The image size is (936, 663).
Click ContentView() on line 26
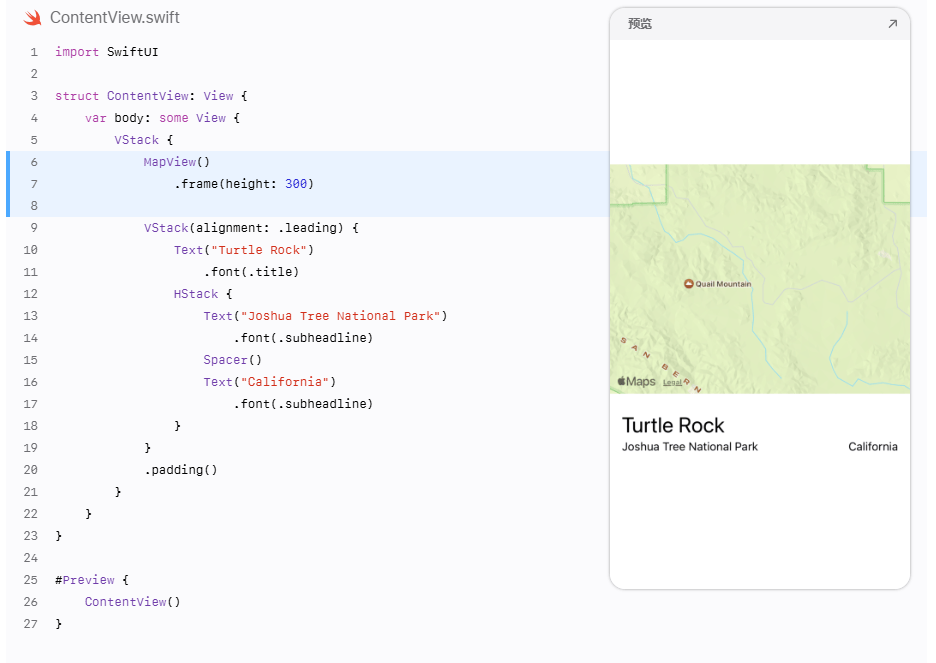point(133,602)
